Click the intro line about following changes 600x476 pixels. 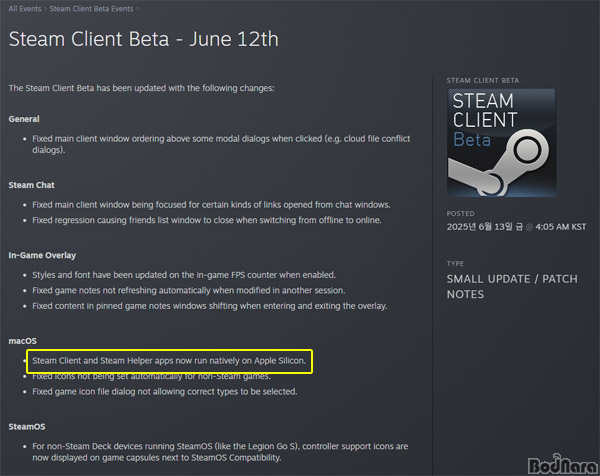coord(142,88)
